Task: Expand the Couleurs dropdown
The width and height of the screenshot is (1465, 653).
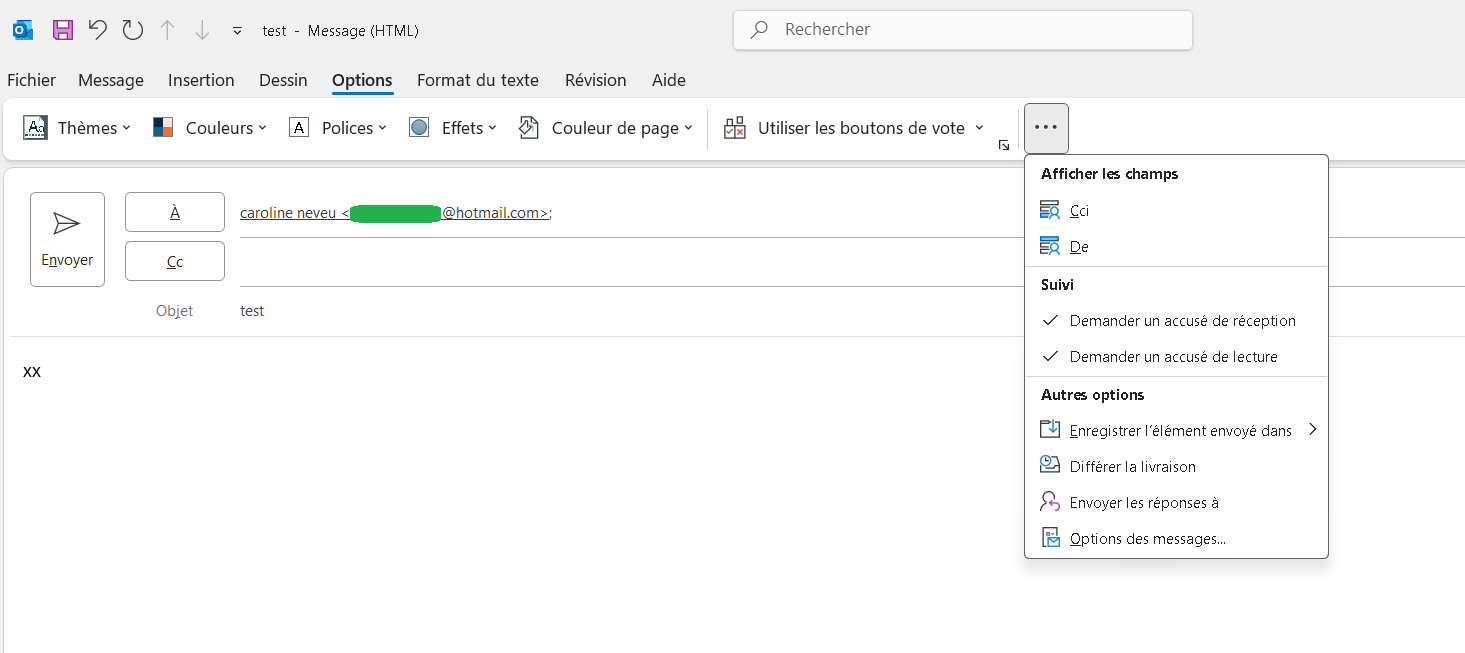Action: (x=210, y=128)
